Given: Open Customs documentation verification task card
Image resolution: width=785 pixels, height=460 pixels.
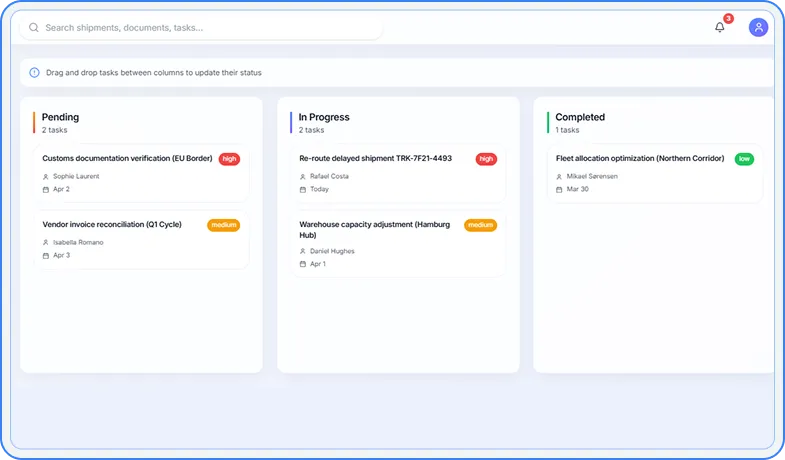Looking at the screenshot, I should click(127, 158).
